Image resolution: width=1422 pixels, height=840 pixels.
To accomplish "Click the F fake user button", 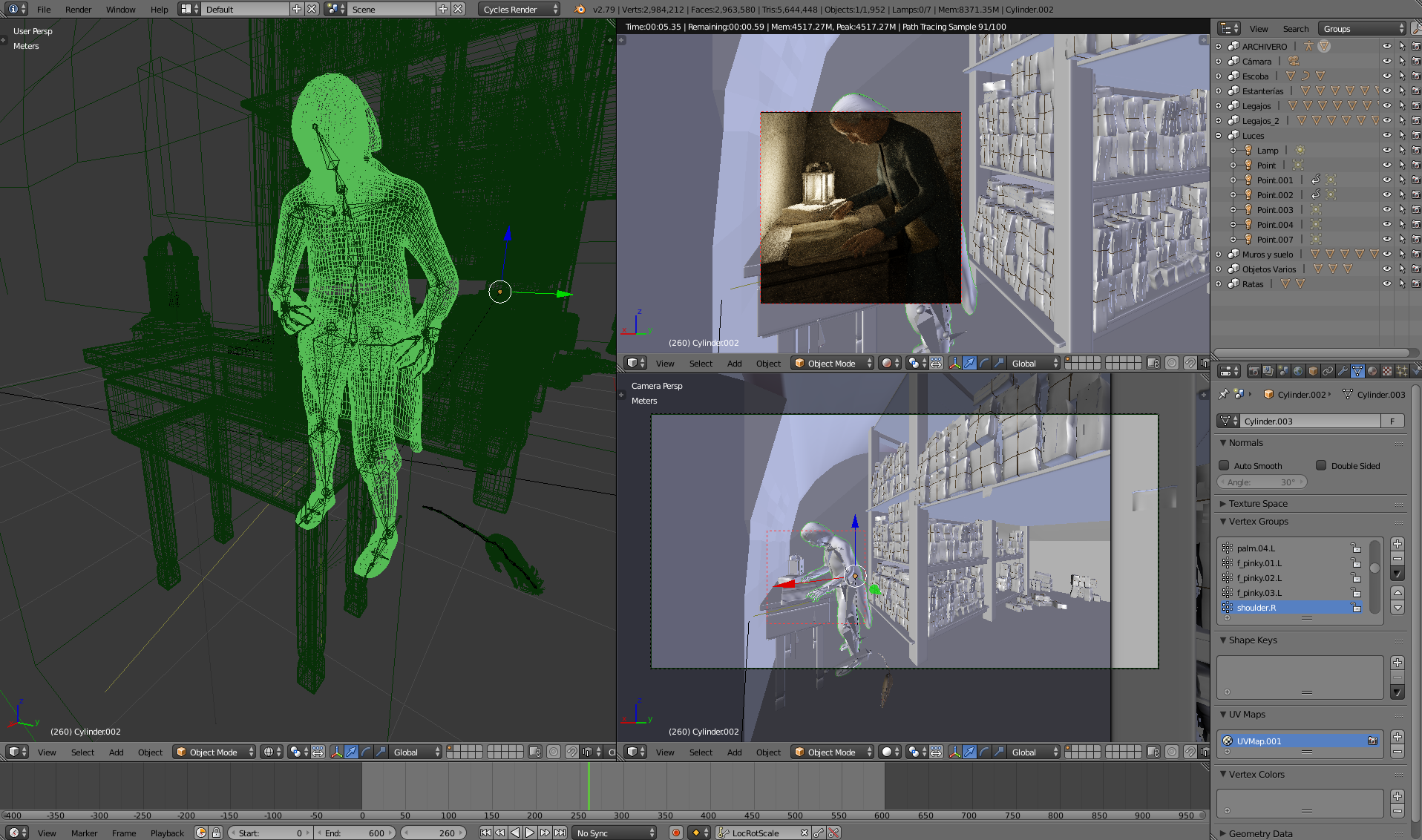I will pyautogui.click(x=1392, y=421).
